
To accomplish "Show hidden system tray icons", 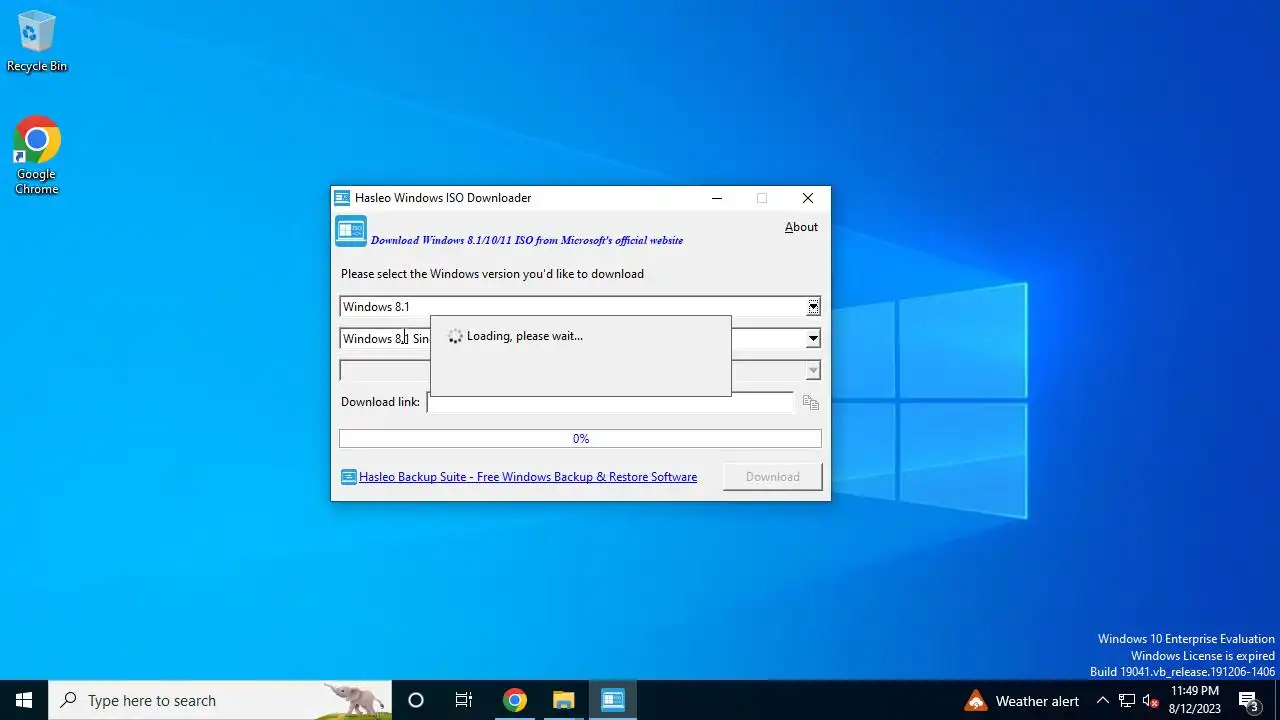I will (1102, 701).
